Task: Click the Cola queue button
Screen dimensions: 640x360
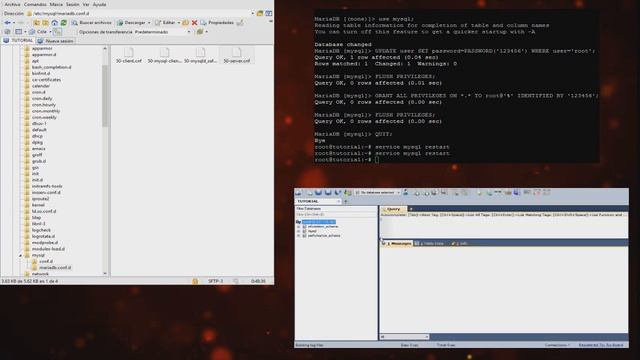Action: [38, 32]
